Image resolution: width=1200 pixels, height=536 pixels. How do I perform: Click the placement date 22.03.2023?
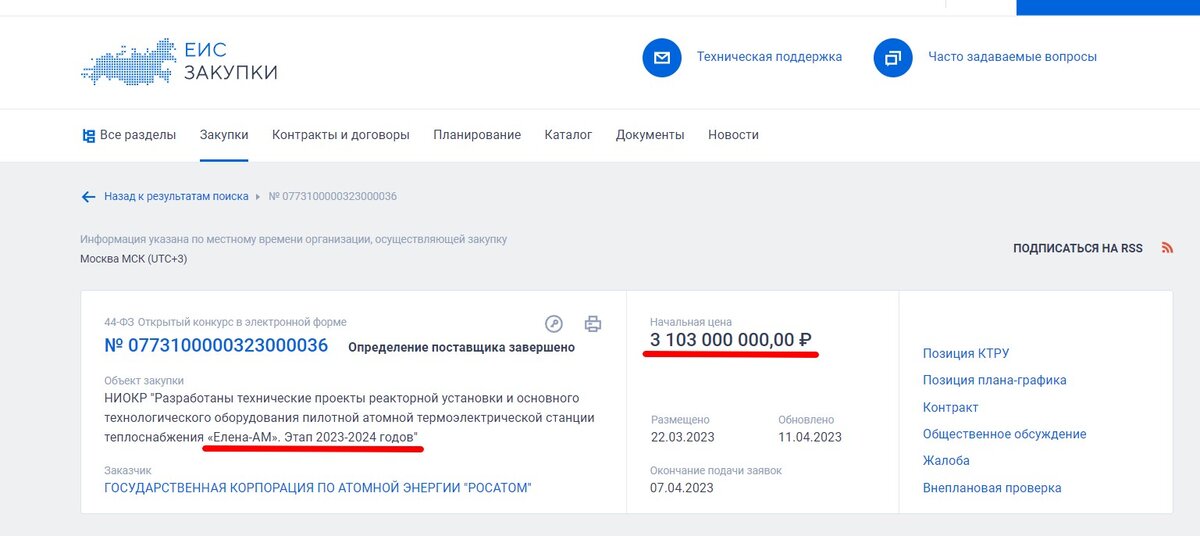pyautogui.click(x=682, y=437)
